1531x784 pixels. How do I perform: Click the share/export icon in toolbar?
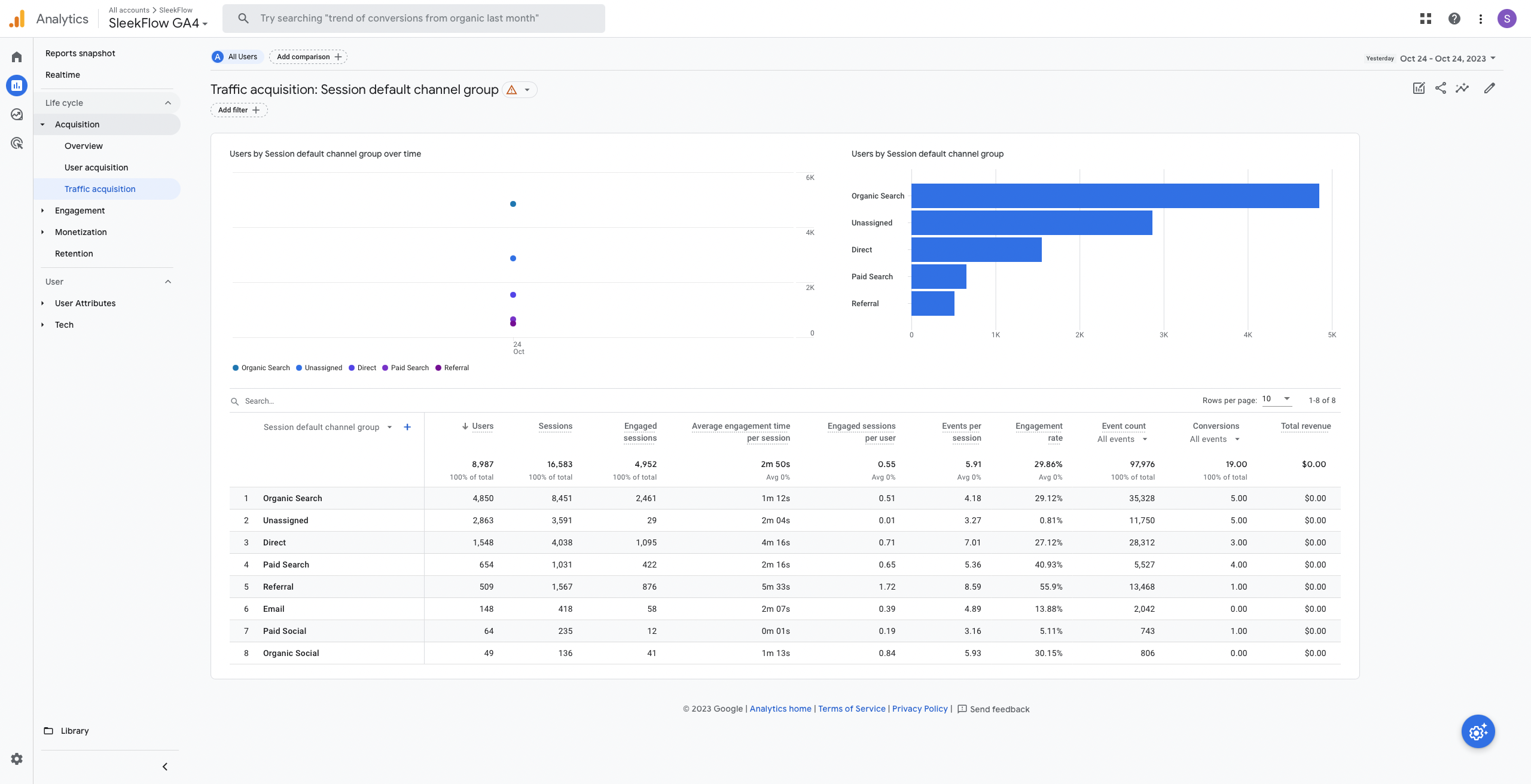tap(1441, 89)
